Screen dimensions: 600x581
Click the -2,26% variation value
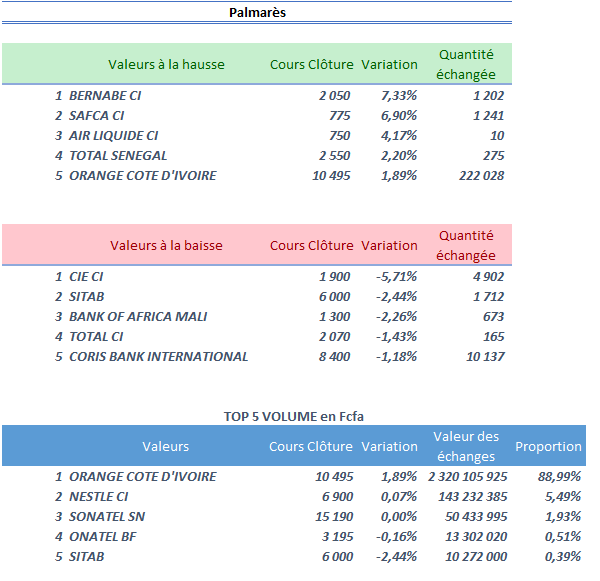point(396,316)
